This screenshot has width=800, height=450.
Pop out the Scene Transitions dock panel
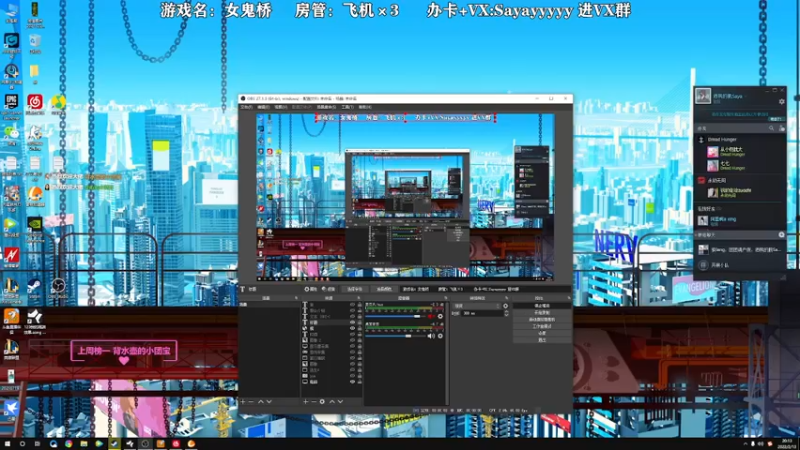click(507, 298)
